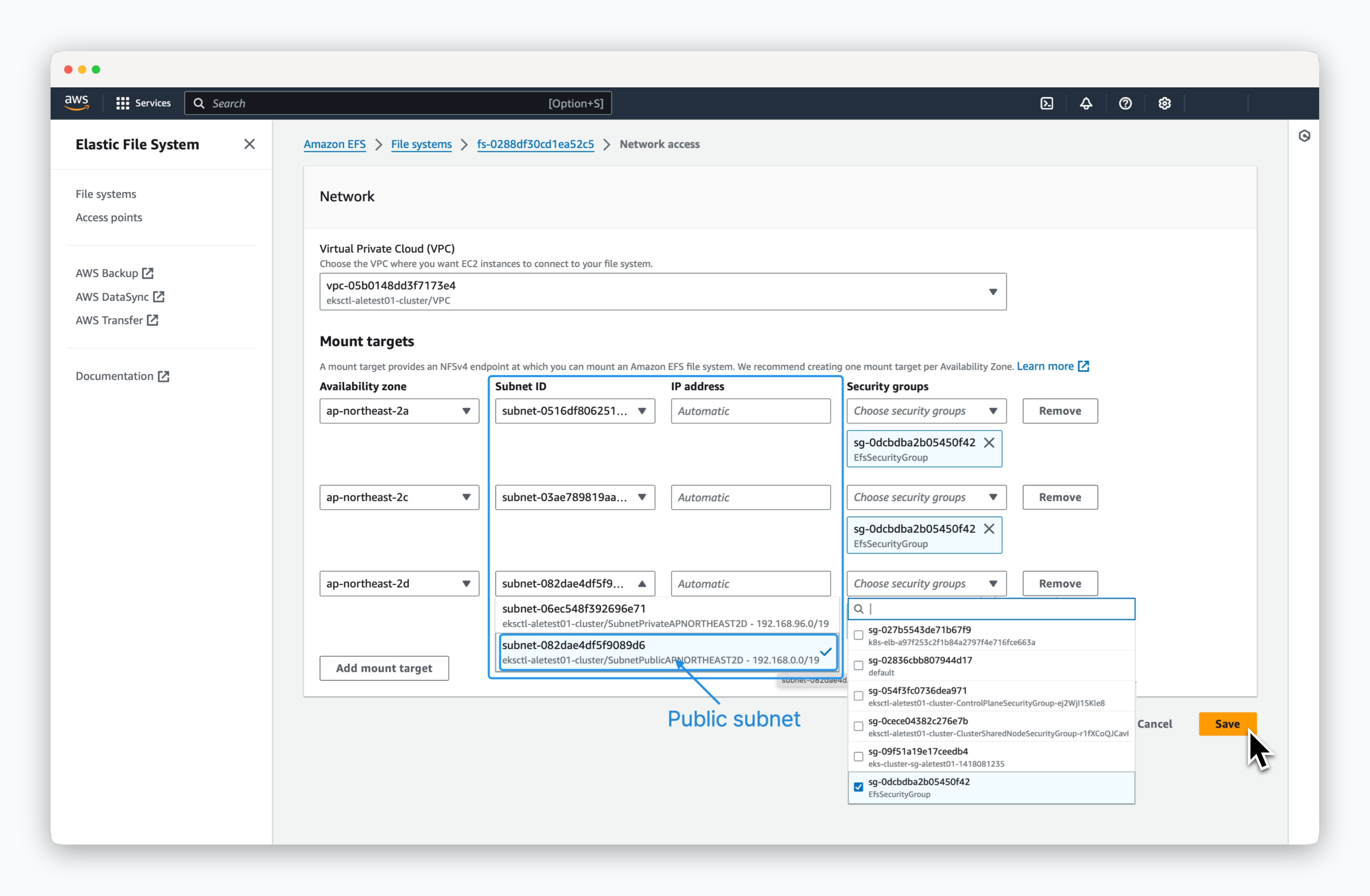Save the network access changes
The image size is (1370, 896).
[1227, 724]
